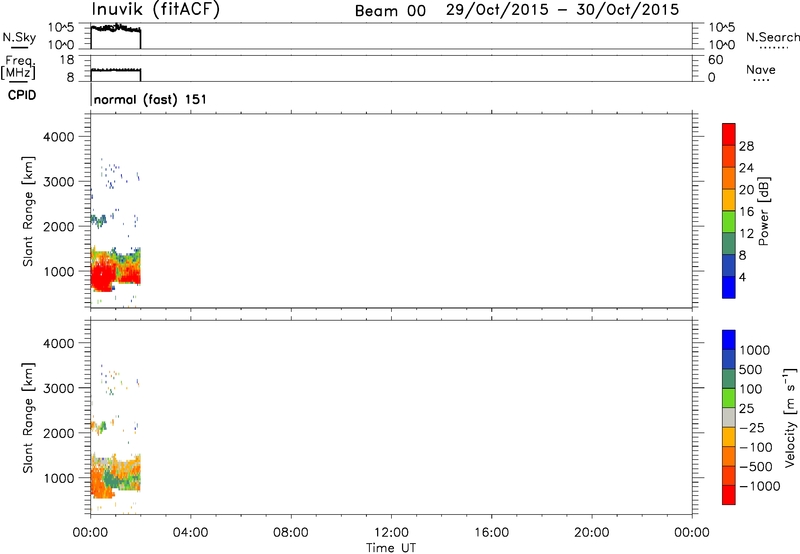Click the '20:00' time axis label
The height and width of the screenshot is (554, 800).
click(591, 533)
